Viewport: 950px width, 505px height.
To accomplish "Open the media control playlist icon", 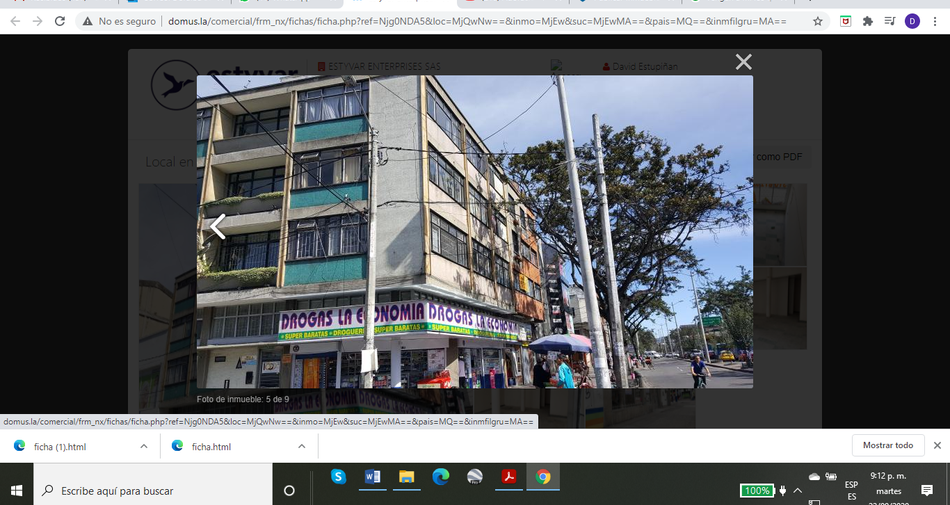I will [x=889, y=21].
